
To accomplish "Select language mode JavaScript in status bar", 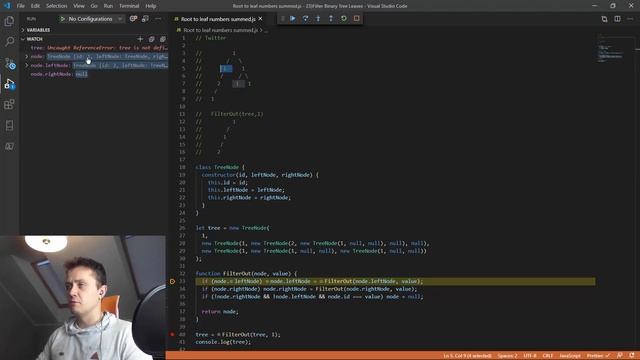I will (x=570, y=356).
